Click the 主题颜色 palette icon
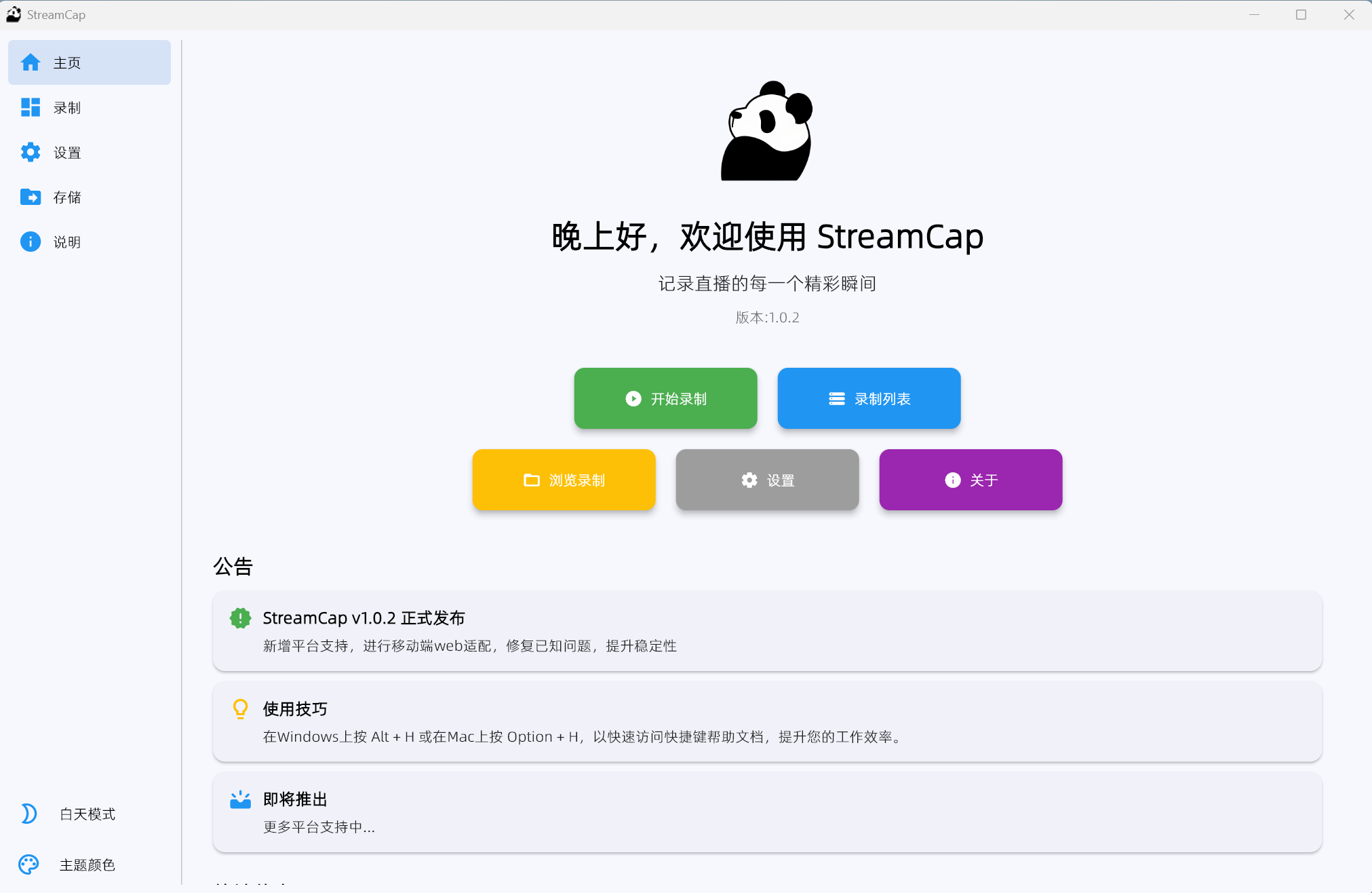Image resolution: width=1372 pixels, height=893 pixels. (28, 864)
